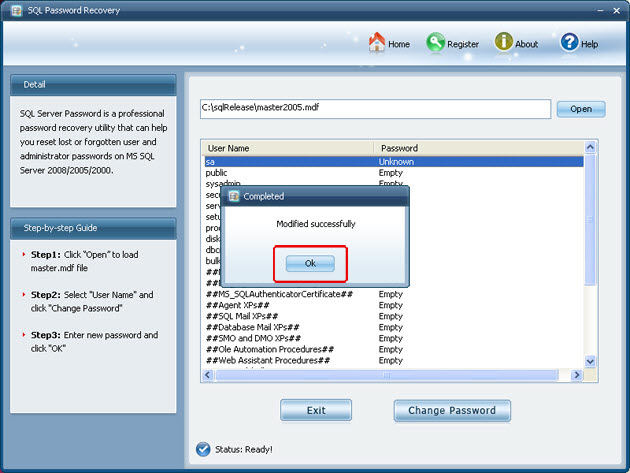Click the horizontal scrollbar left arrow
The width and height of the screenshot is (630, 473).
point(208,375)
